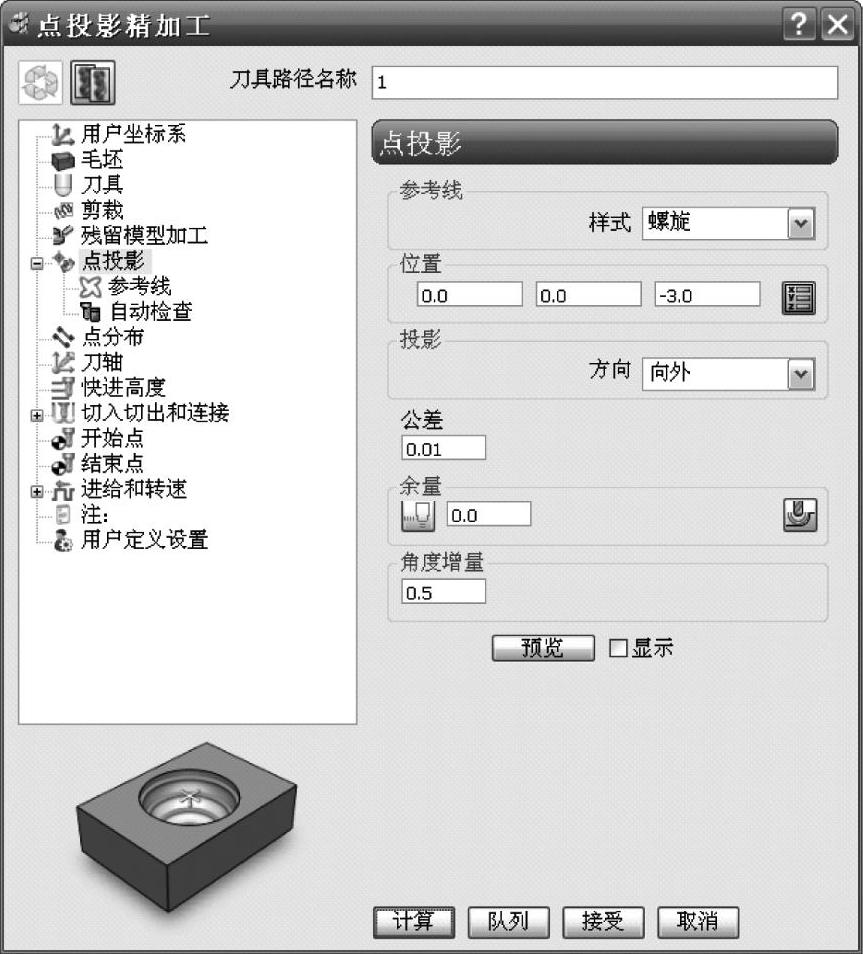Toggle the axial thickness icon left of 余量 field
Screen dimensions: 863x954
tap(418, 515)
